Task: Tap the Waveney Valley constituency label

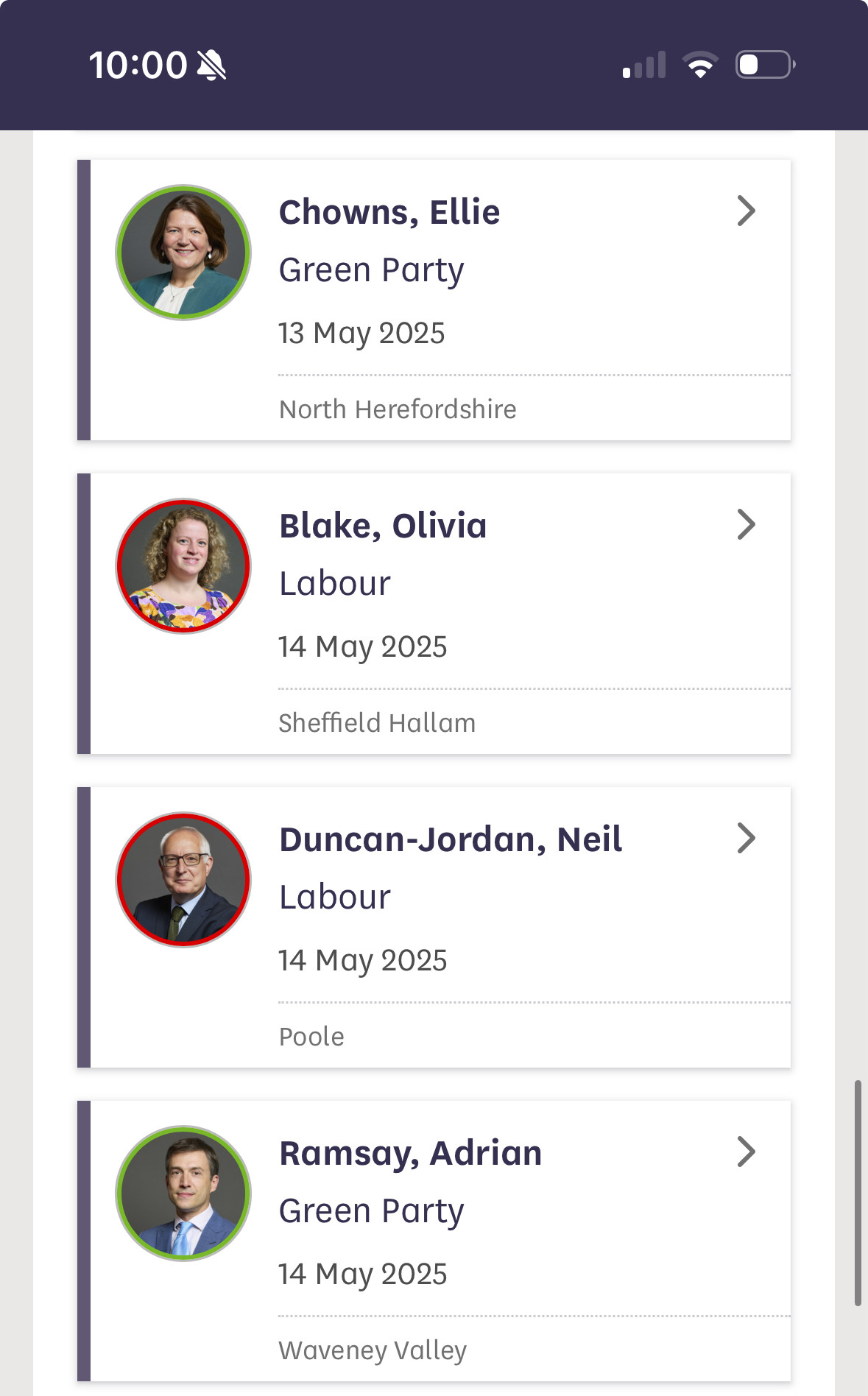Action: click(373, 1351)
